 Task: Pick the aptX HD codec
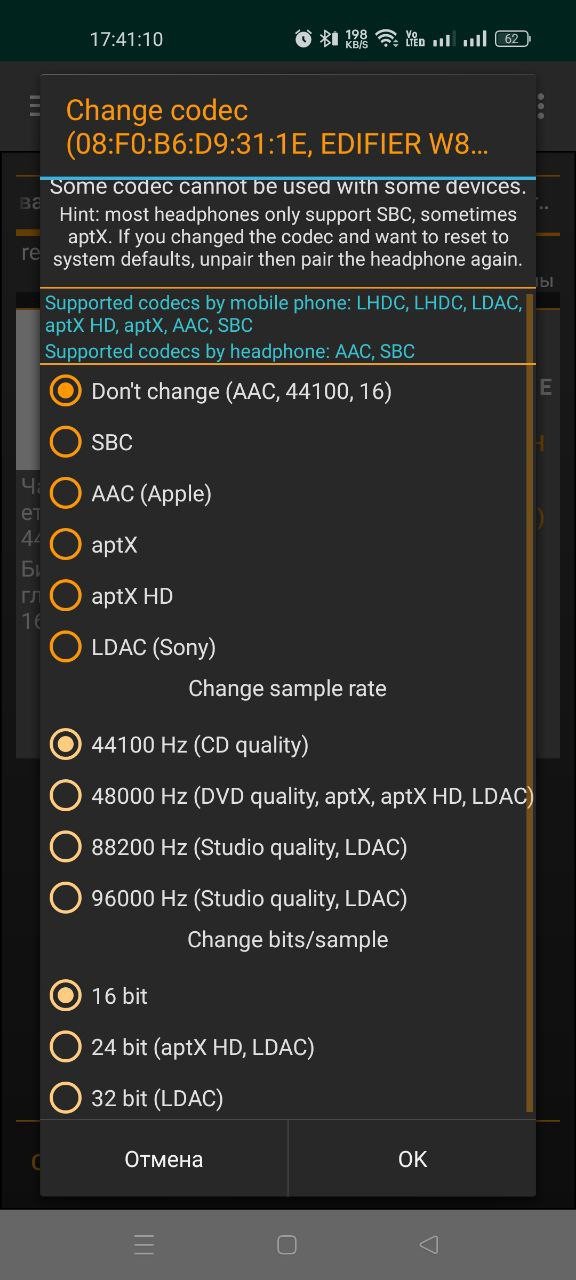pyautogui.click(x=288, y=596)
